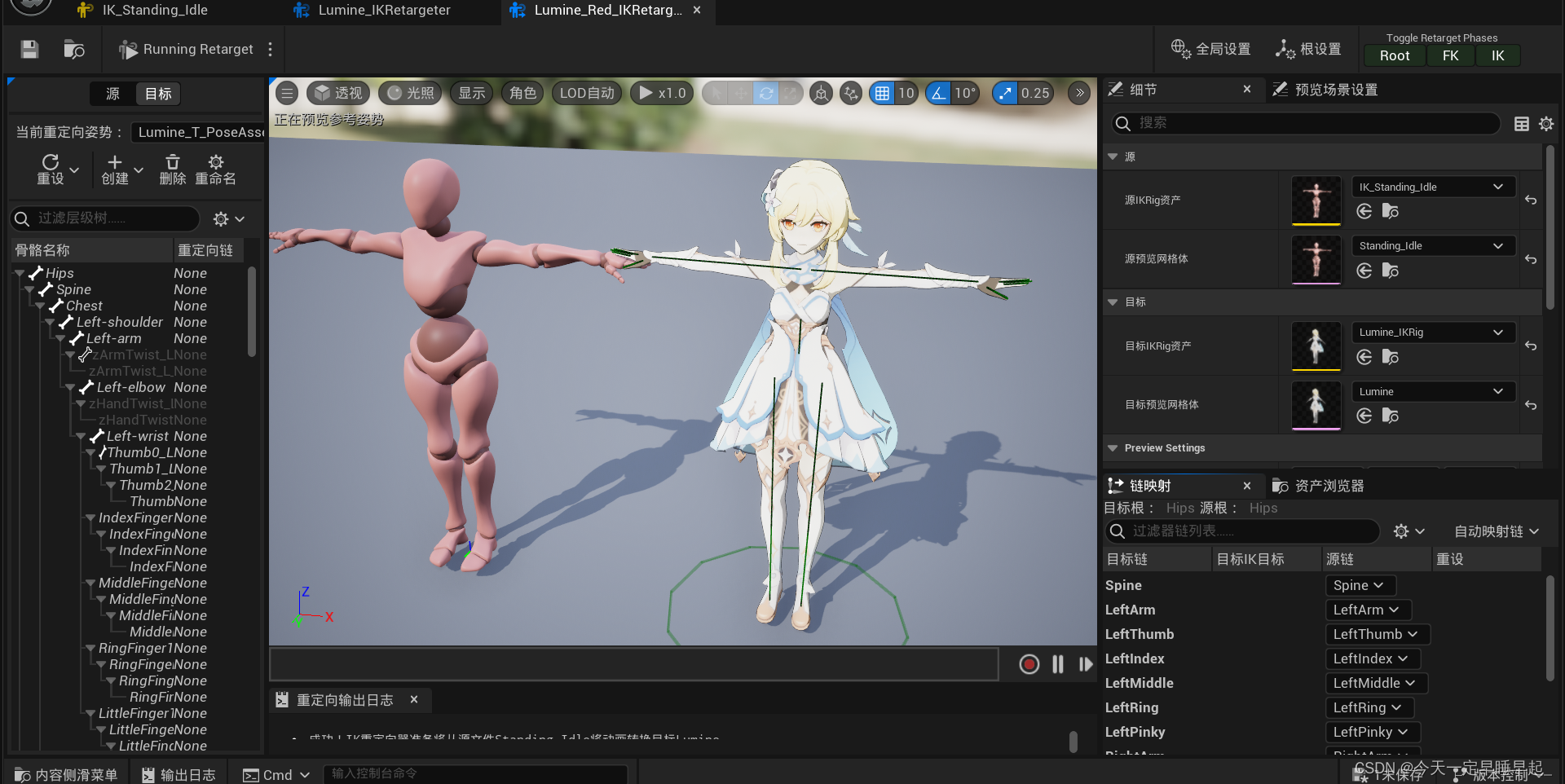Switch to 预览场景设置 tab
Image resolution: width=1565 pixels, height=784 pixels.
tap(1325, 90)
